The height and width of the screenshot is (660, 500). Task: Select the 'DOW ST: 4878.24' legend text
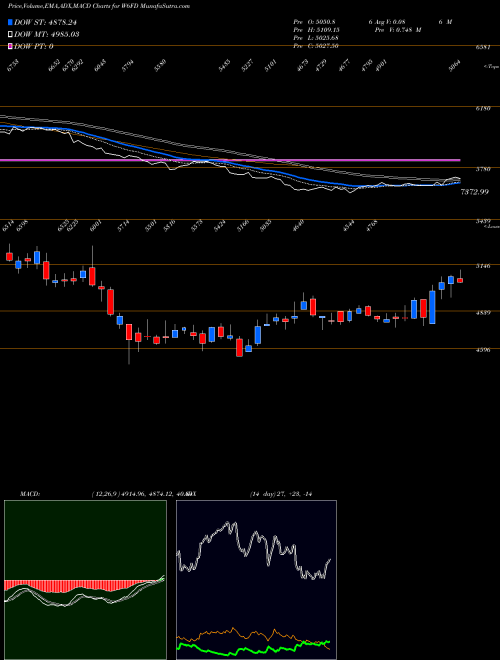(45, 22)
